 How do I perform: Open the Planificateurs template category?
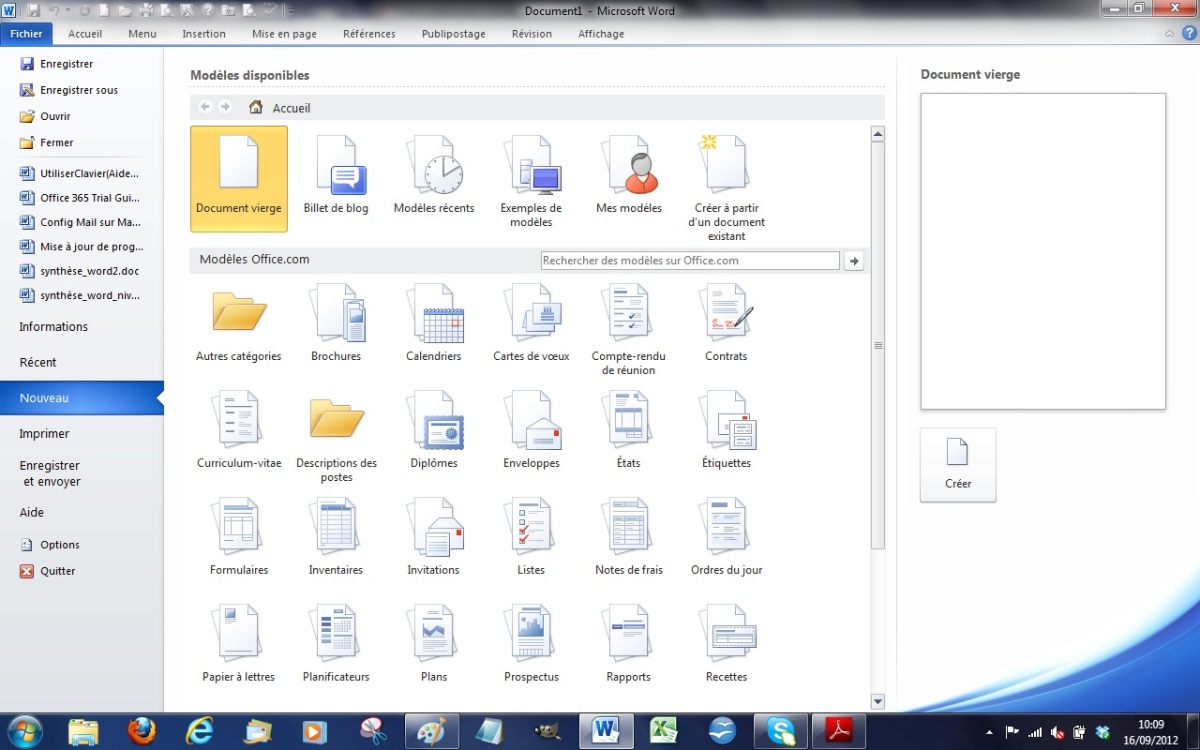336,644
